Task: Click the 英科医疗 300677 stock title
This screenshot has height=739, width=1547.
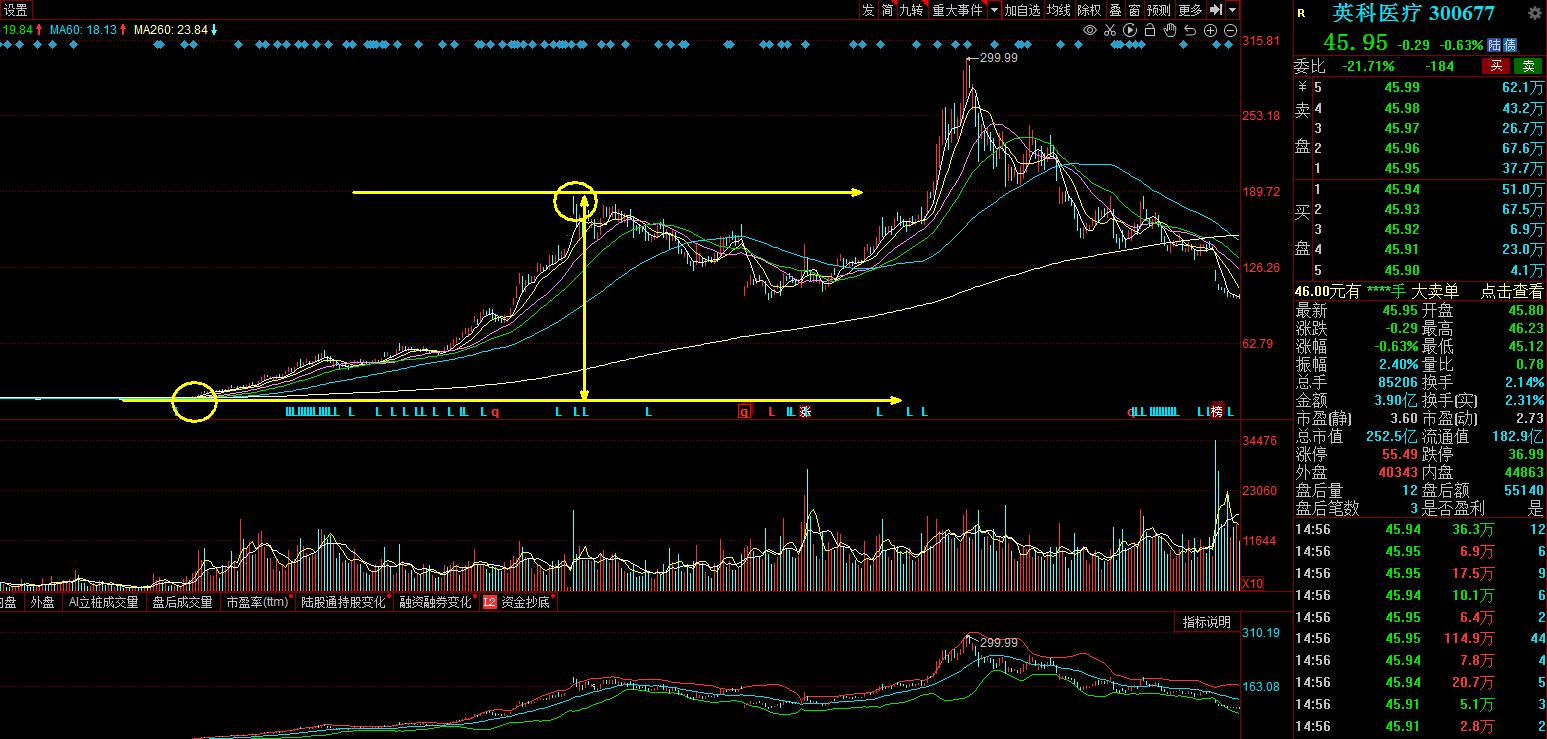Action: [1413, 13]
